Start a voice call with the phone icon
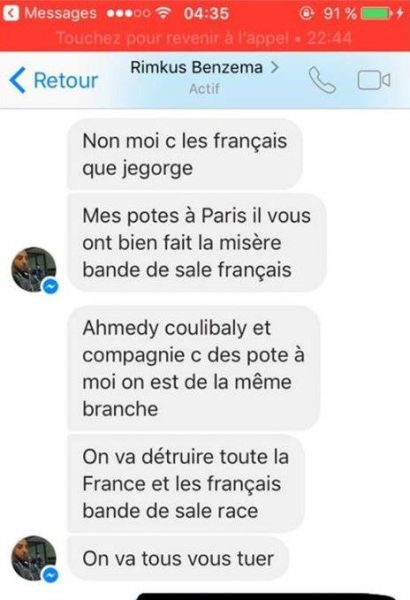Image resolution: width=410 pixels, height=600 pixels. [322, 80]
